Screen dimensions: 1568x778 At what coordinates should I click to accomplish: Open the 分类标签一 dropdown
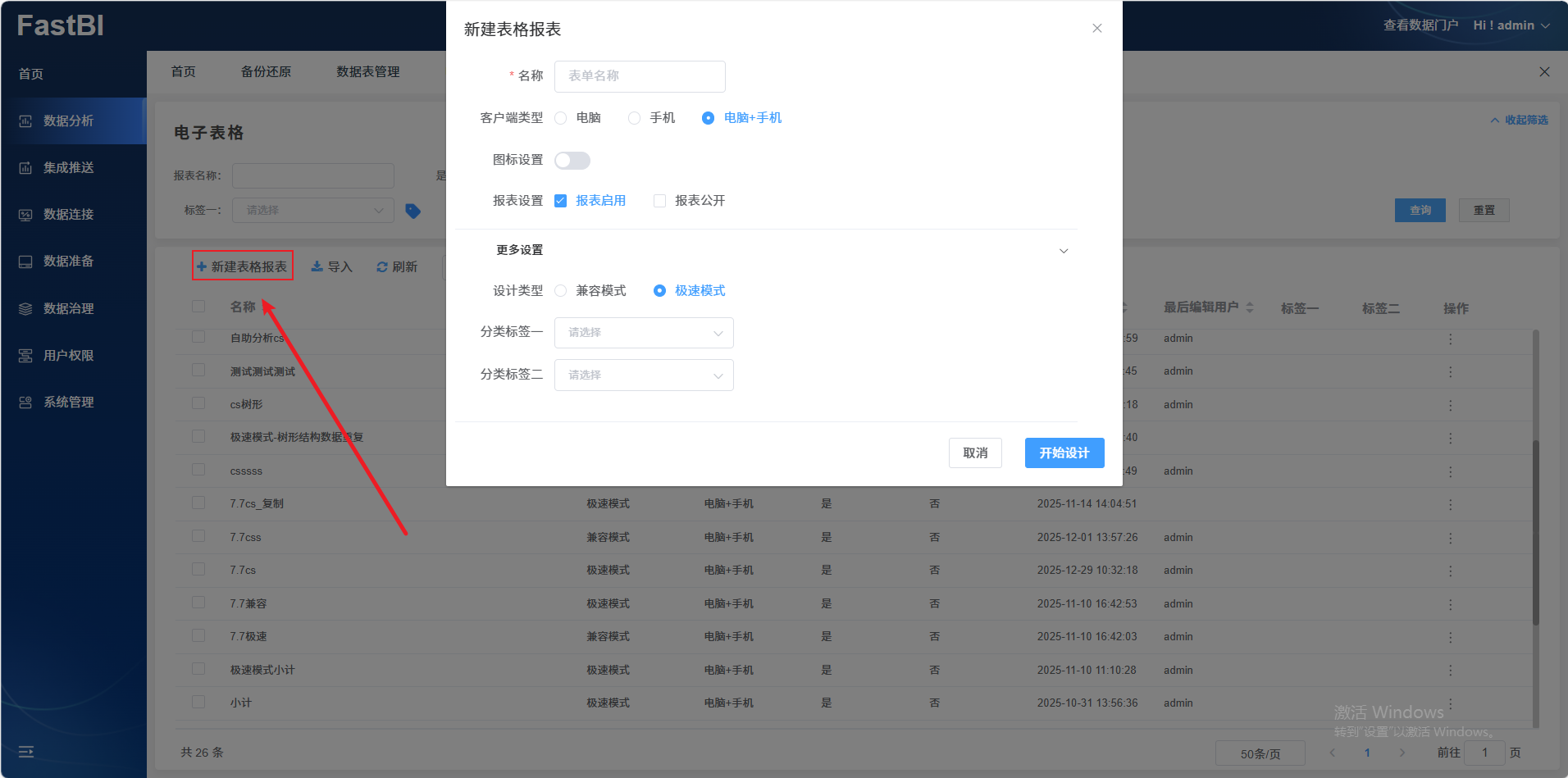pyautogui.click(x=644, y=333)
